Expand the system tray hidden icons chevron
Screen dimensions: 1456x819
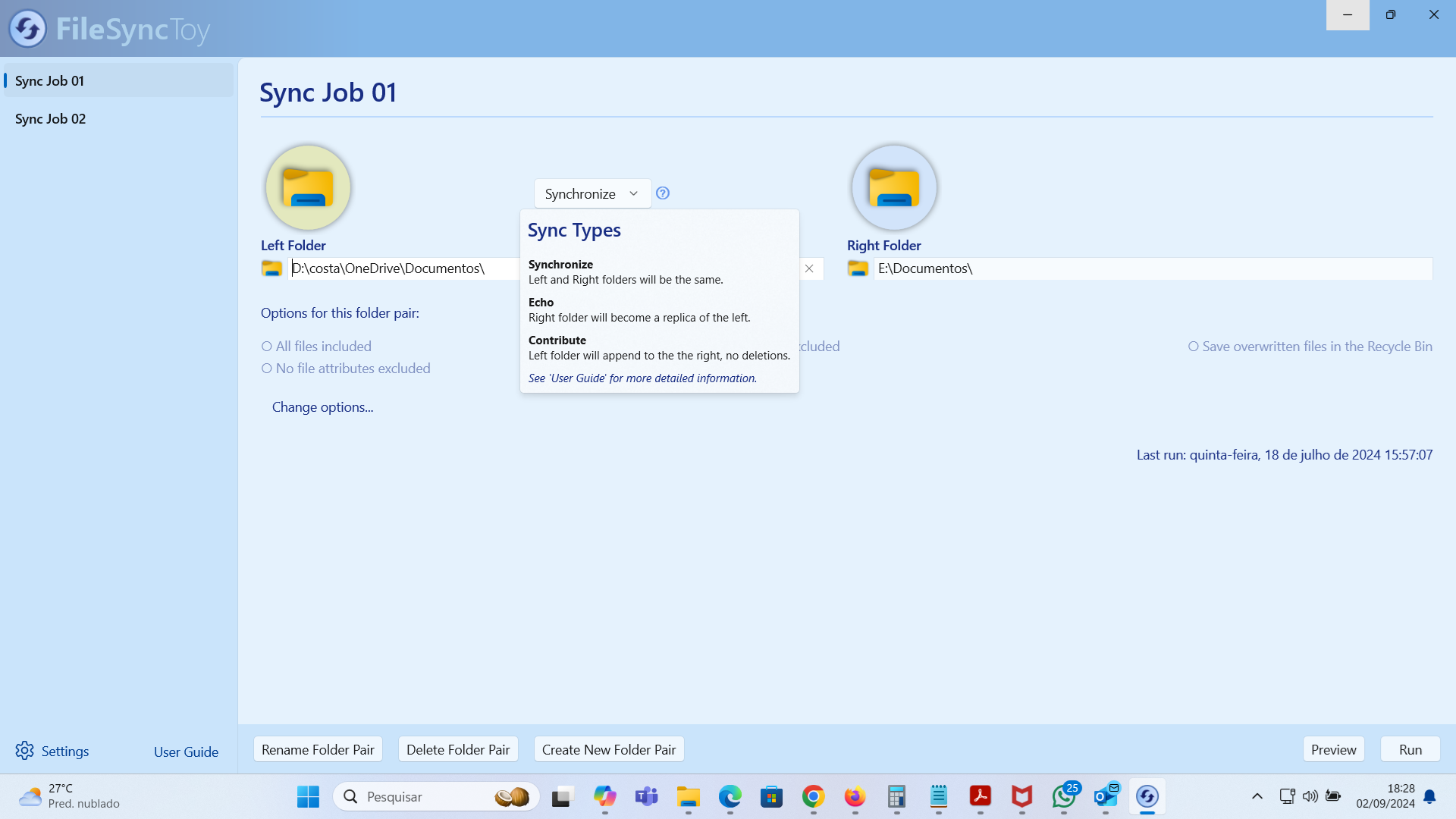point(1257,796)
